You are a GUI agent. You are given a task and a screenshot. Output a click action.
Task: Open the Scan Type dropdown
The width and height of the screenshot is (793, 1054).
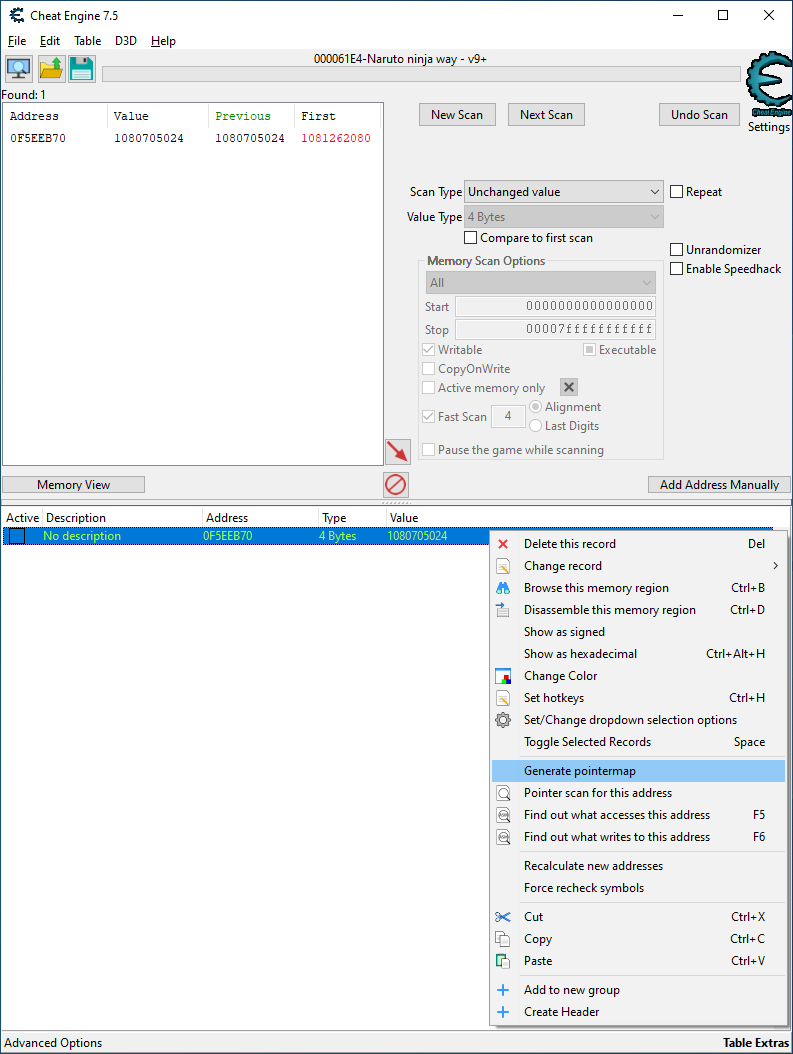coord(563,192)
